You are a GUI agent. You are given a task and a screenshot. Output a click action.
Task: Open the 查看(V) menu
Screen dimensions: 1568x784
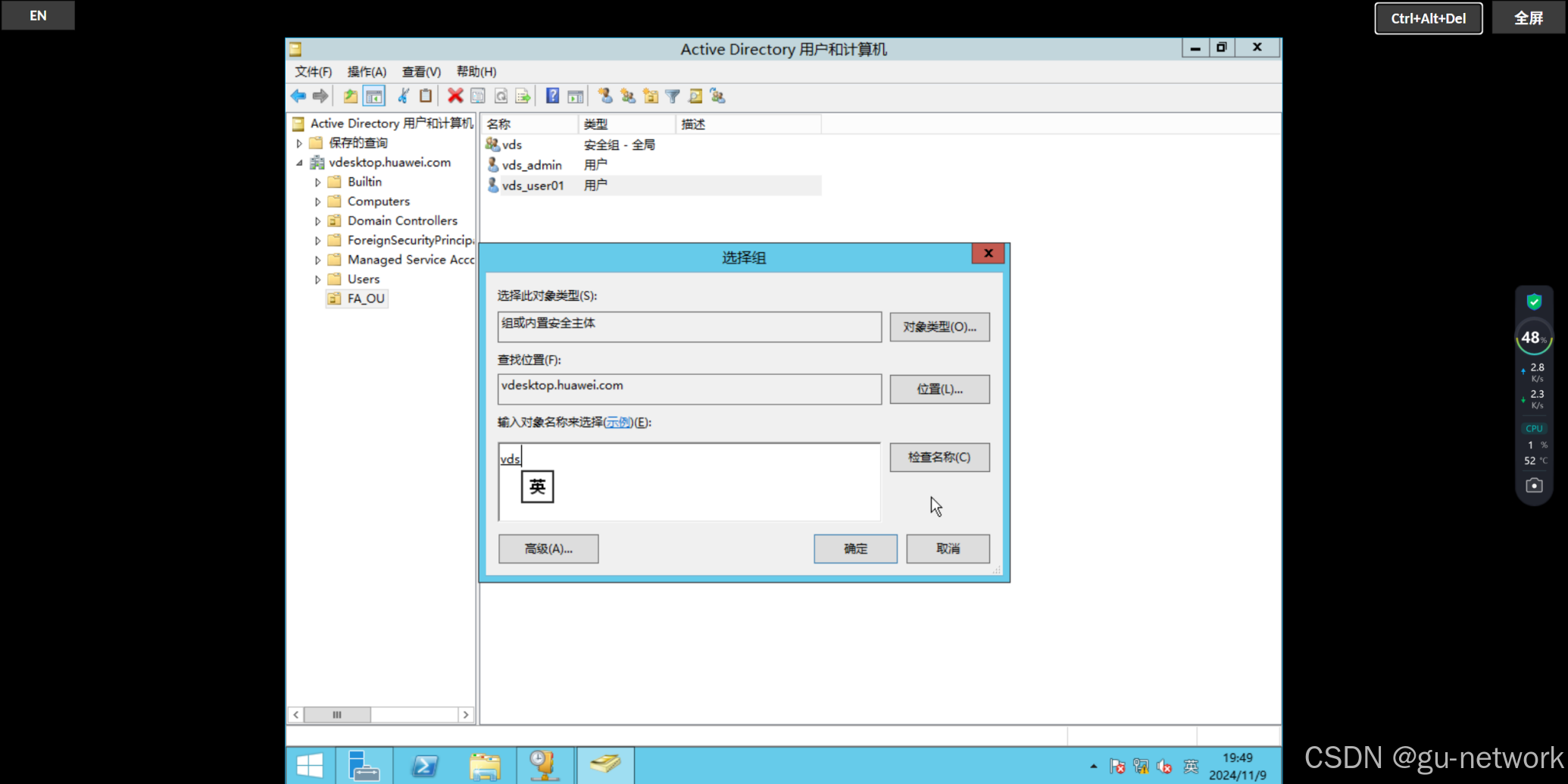pos(421,72)
